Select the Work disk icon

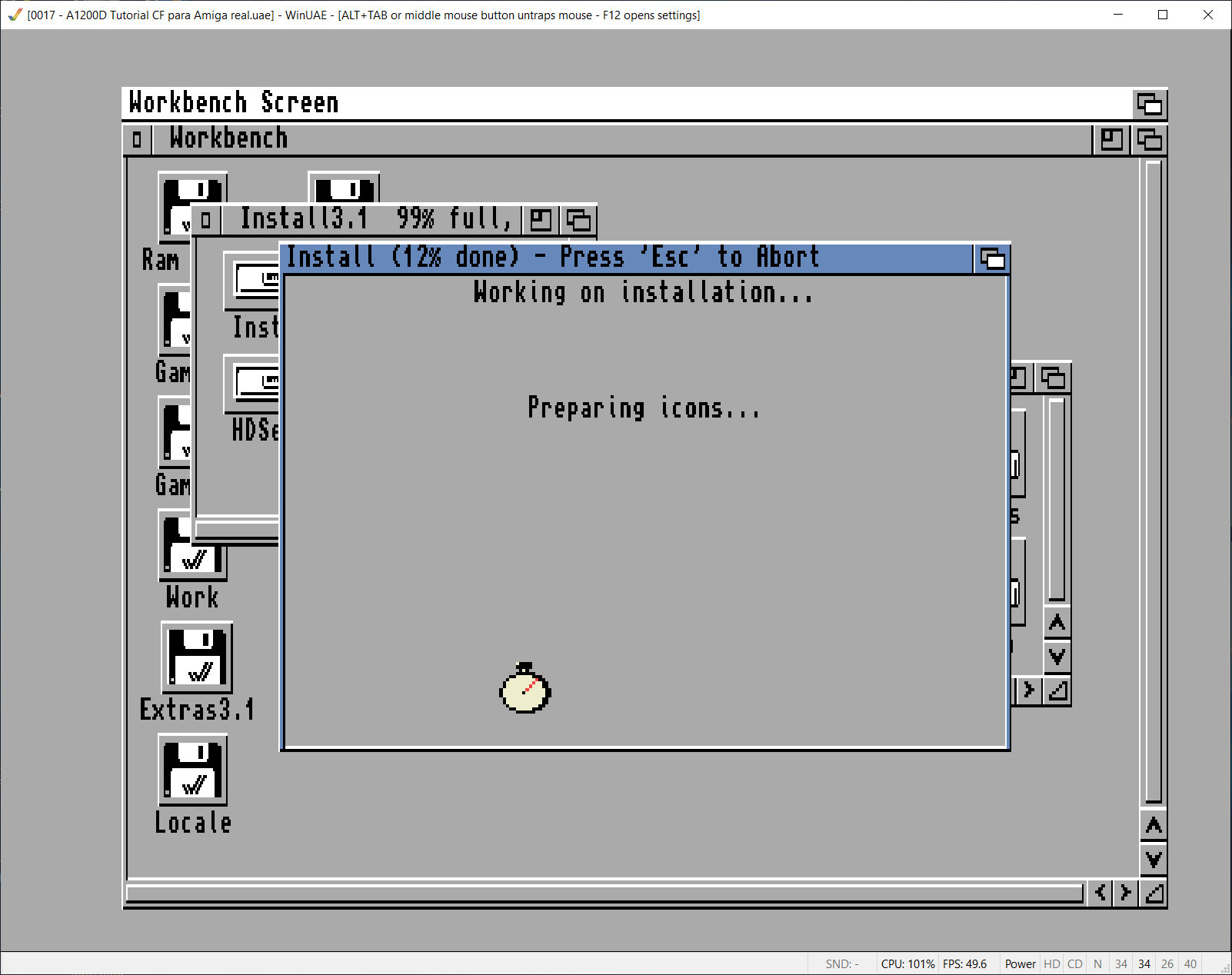192,544
